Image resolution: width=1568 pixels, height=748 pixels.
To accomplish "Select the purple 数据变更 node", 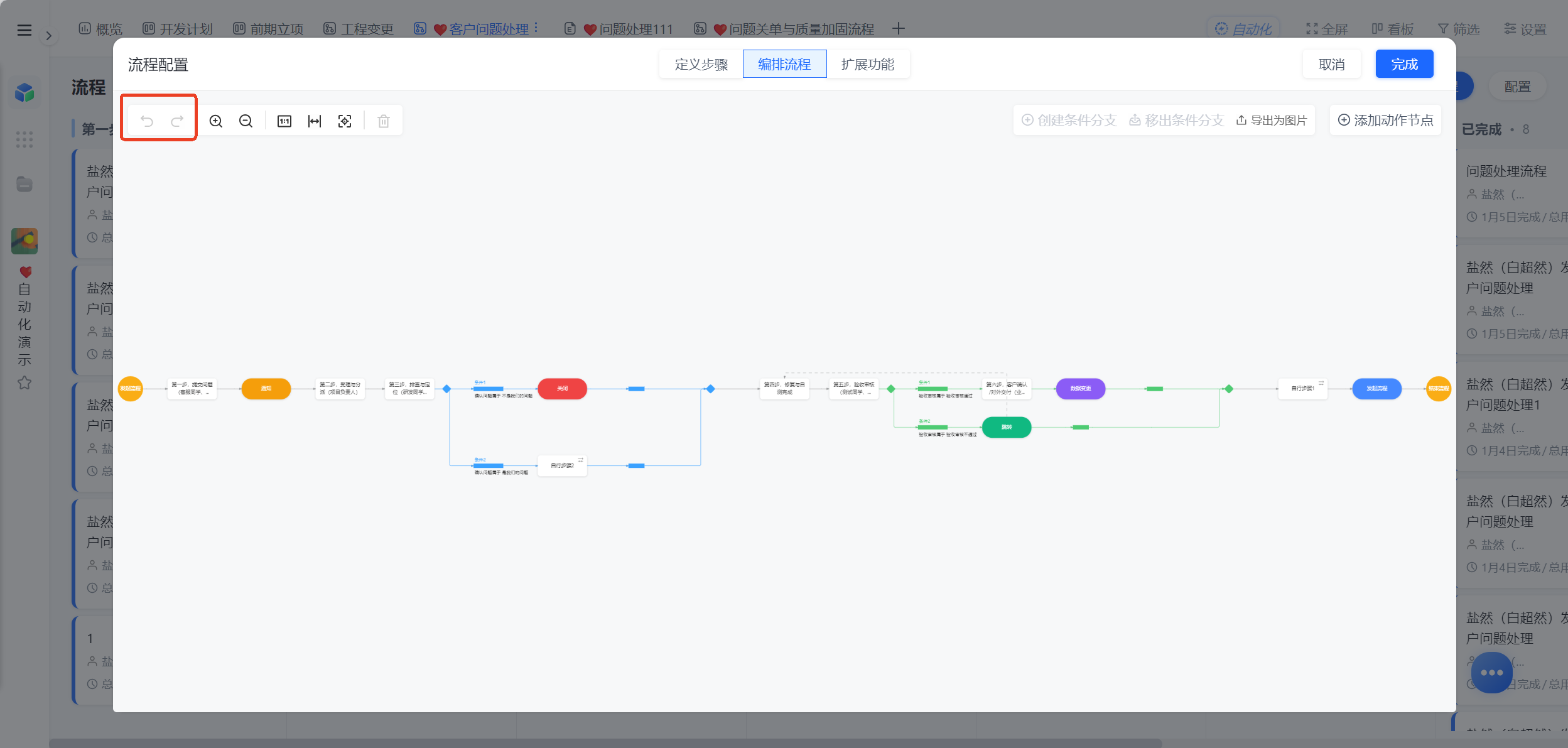I will [1081, 389].
